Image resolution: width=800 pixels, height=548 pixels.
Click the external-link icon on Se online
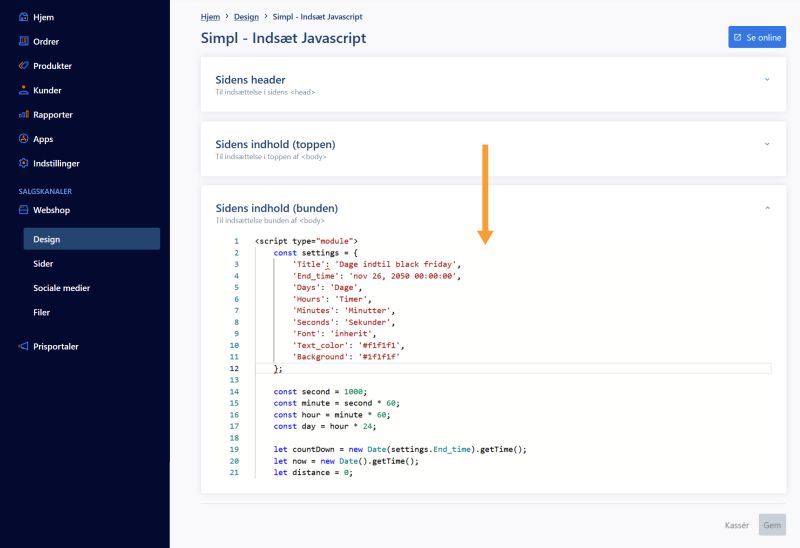click(737, 37)
